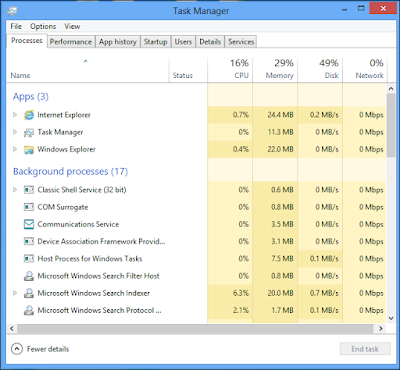Click the Windows Explorer folder icon
The image size is (400, 370).
coord(29,150)
